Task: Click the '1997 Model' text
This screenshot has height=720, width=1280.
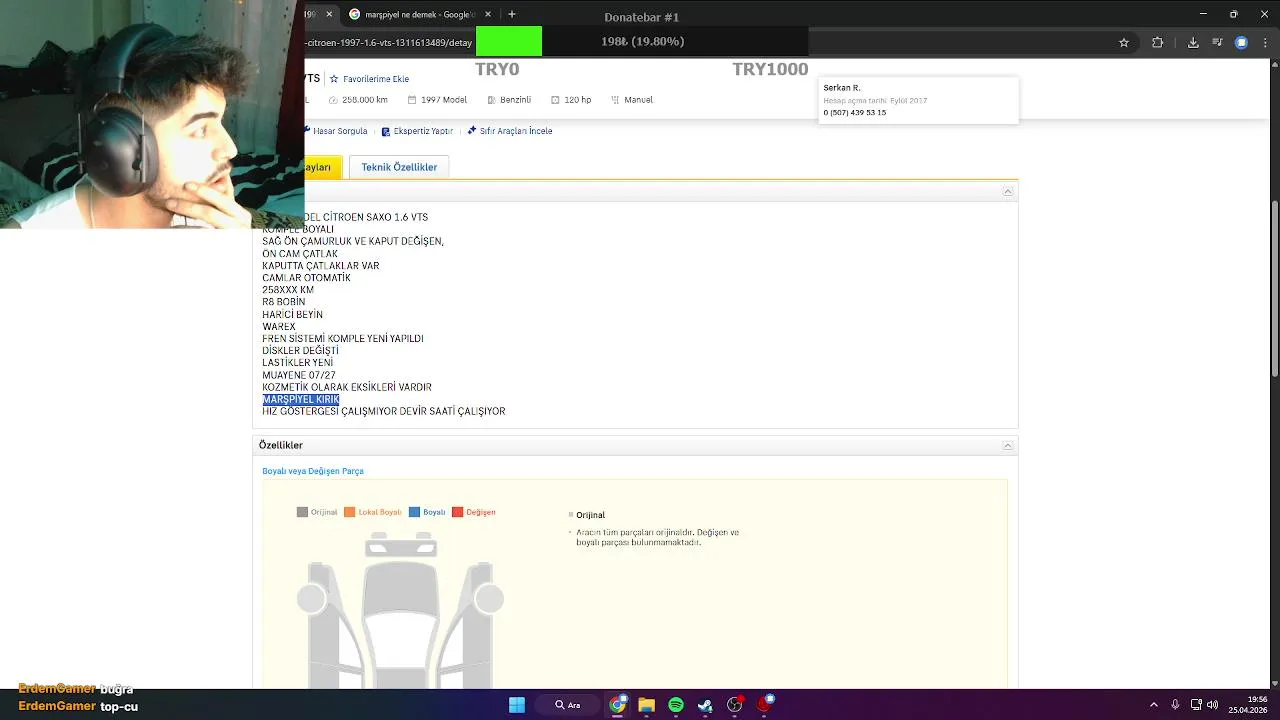Action: [444, 100]
